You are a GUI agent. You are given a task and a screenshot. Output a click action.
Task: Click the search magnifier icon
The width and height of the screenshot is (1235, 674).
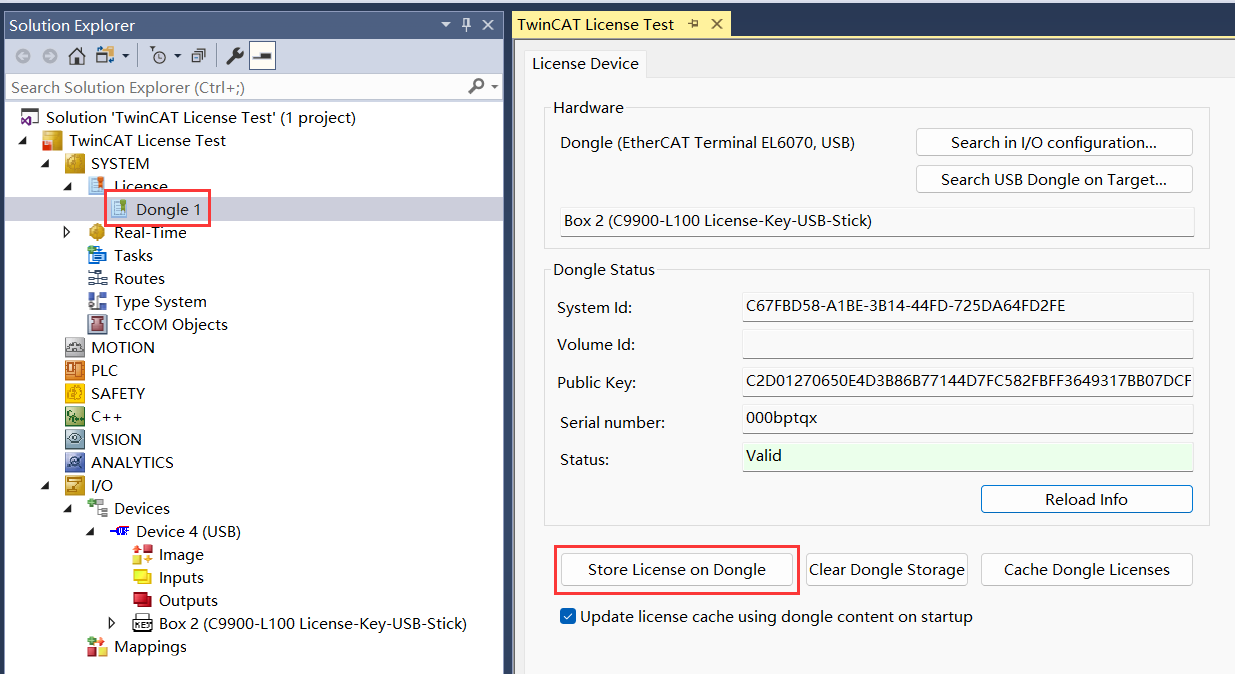[477, 87]
